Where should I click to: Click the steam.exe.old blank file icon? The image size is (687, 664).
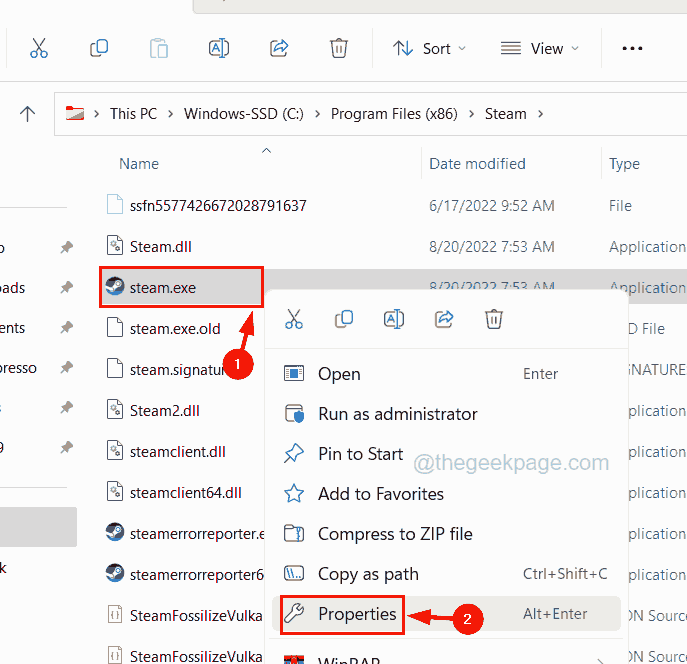click(x=115, y=327)
